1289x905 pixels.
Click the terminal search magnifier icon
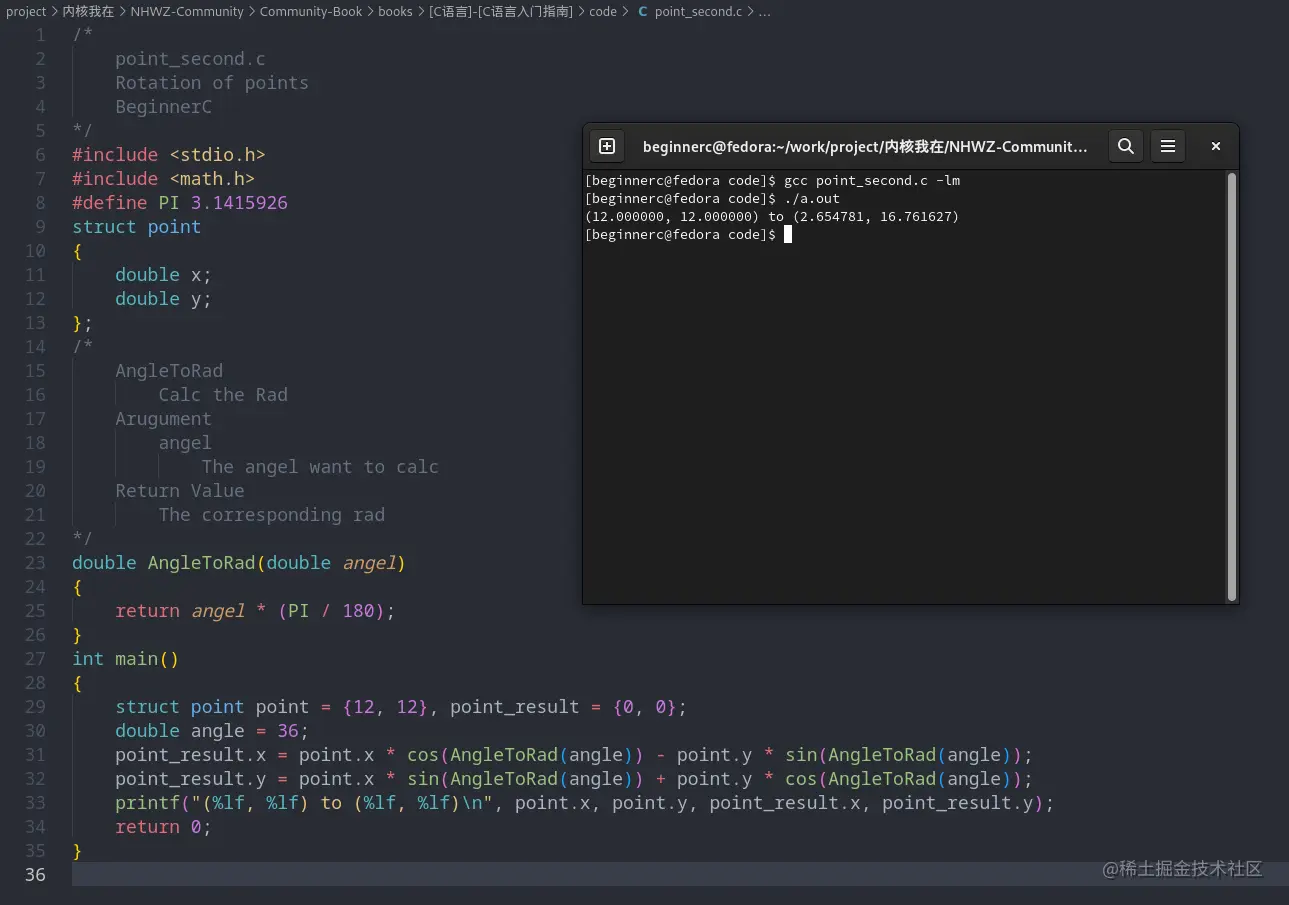[1126, 146]
